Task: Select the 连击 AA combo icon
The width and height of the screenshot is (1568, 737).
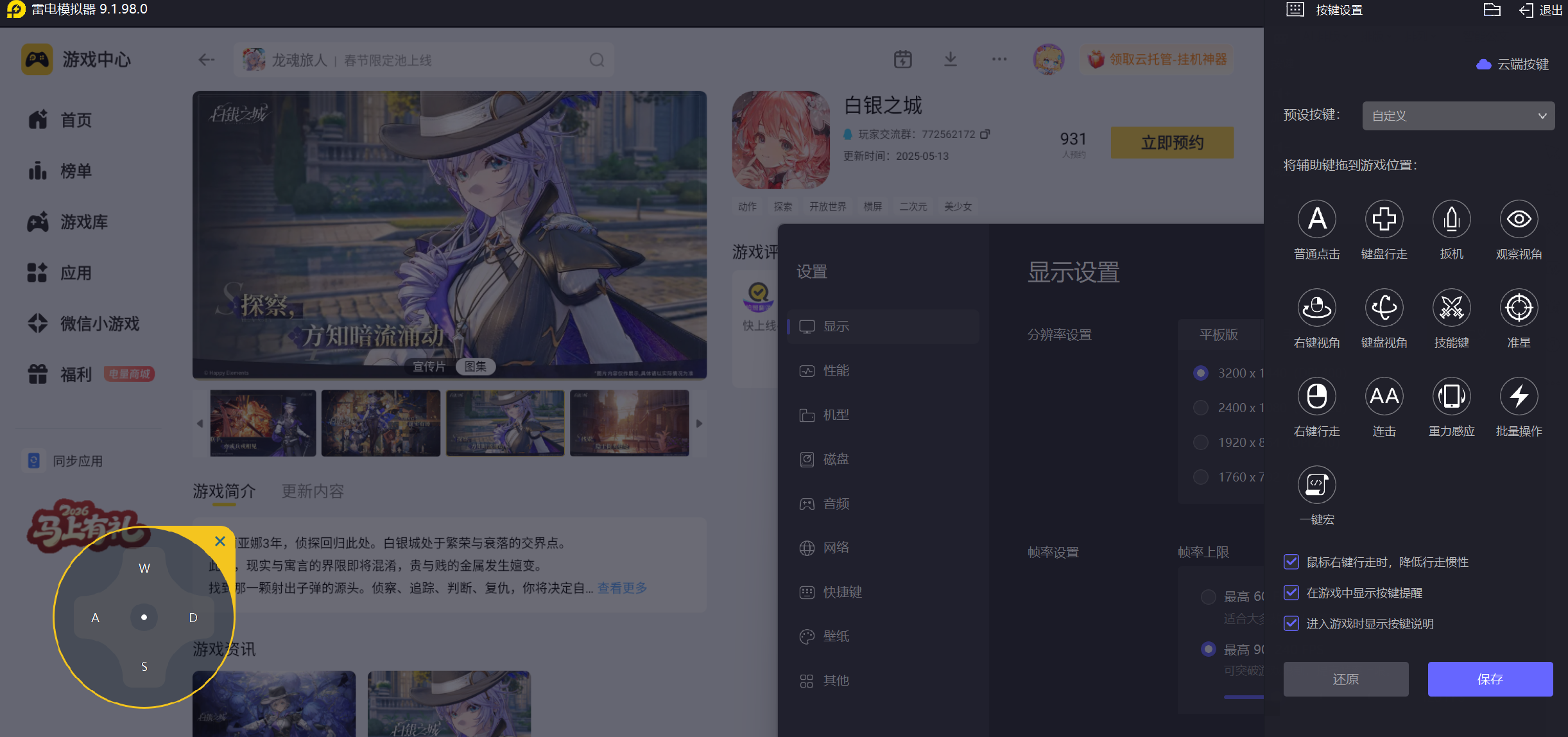Action: (1384, 396)
